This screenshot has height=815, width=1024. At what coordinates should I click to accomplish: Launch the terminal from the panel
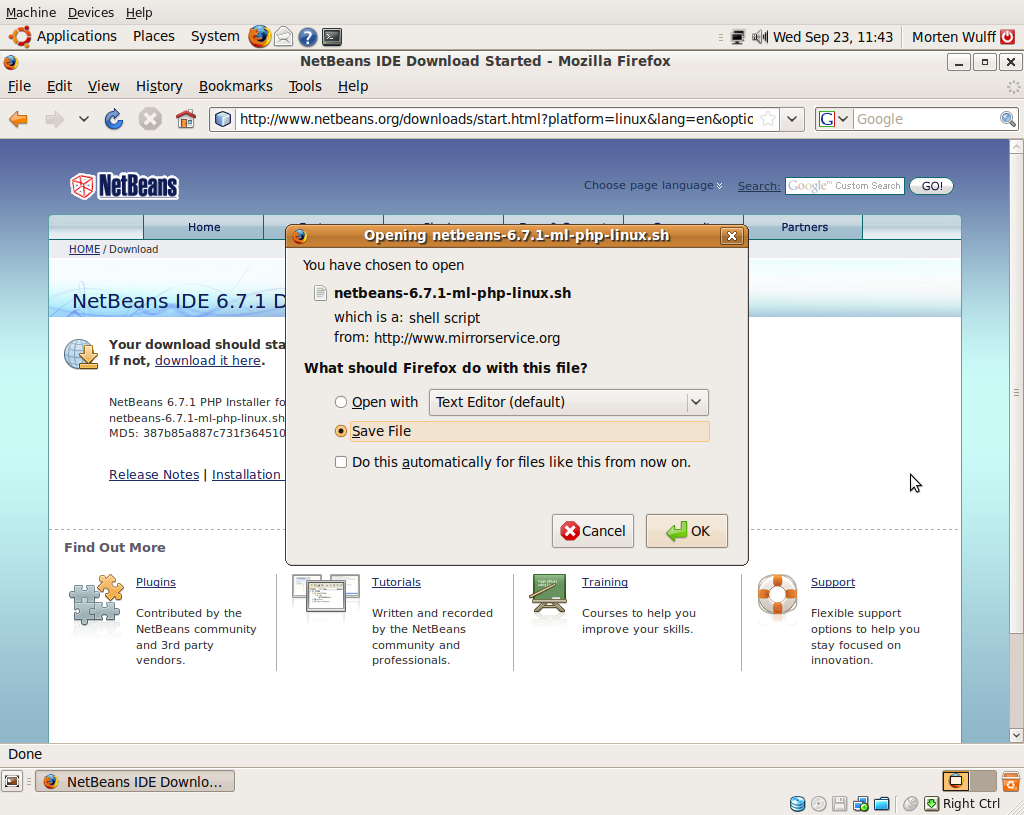pos(332,37)
